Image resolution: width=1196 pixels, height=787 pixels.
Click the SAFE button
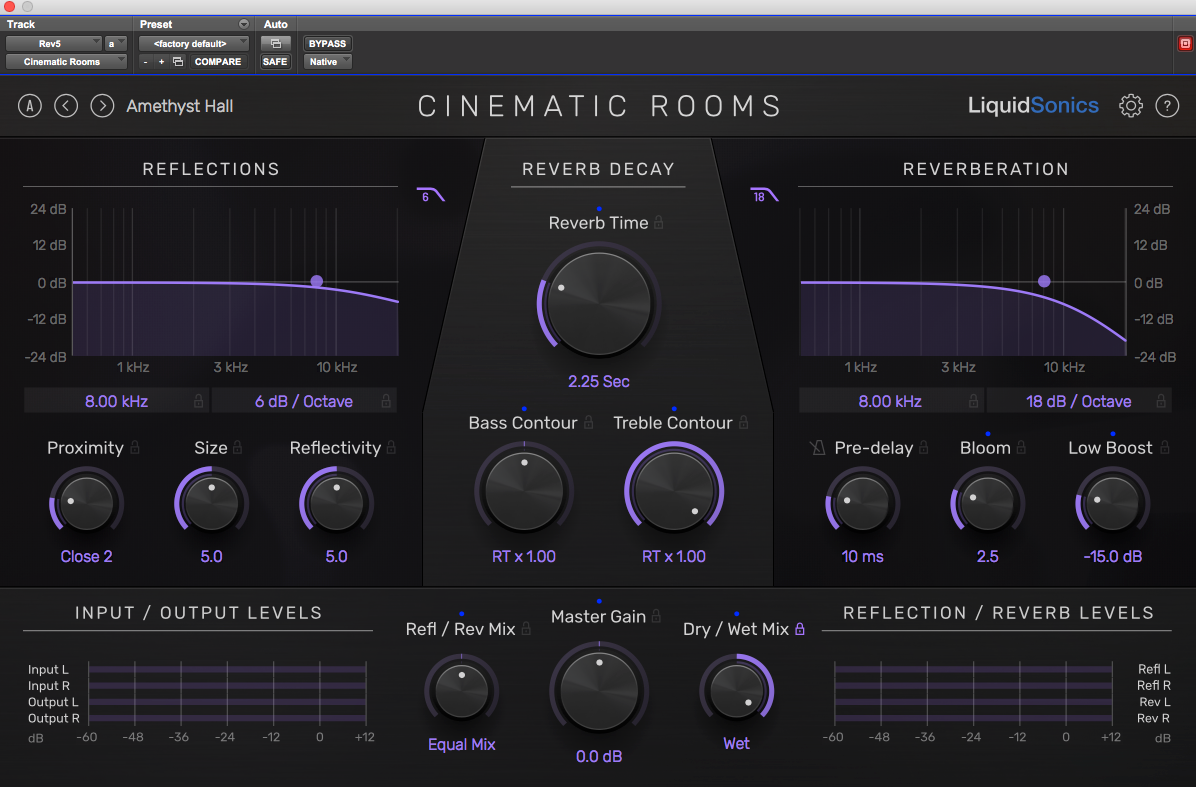tap(275, 62)
